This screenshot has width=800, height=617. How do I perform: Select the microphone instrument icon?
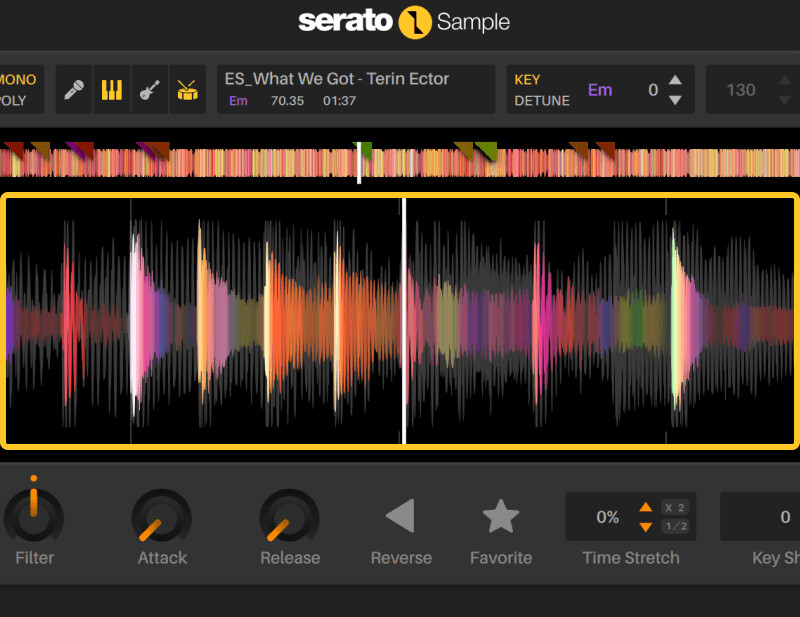coord(73,89)
